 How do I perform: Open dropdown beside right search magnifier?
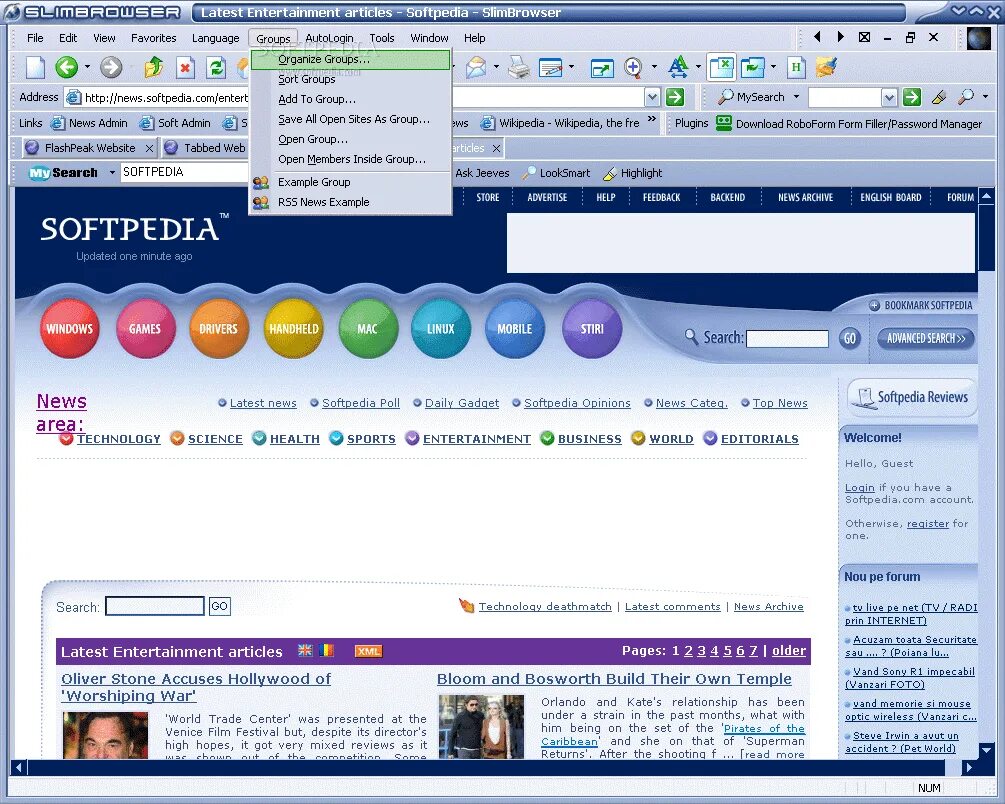(985, 97)
